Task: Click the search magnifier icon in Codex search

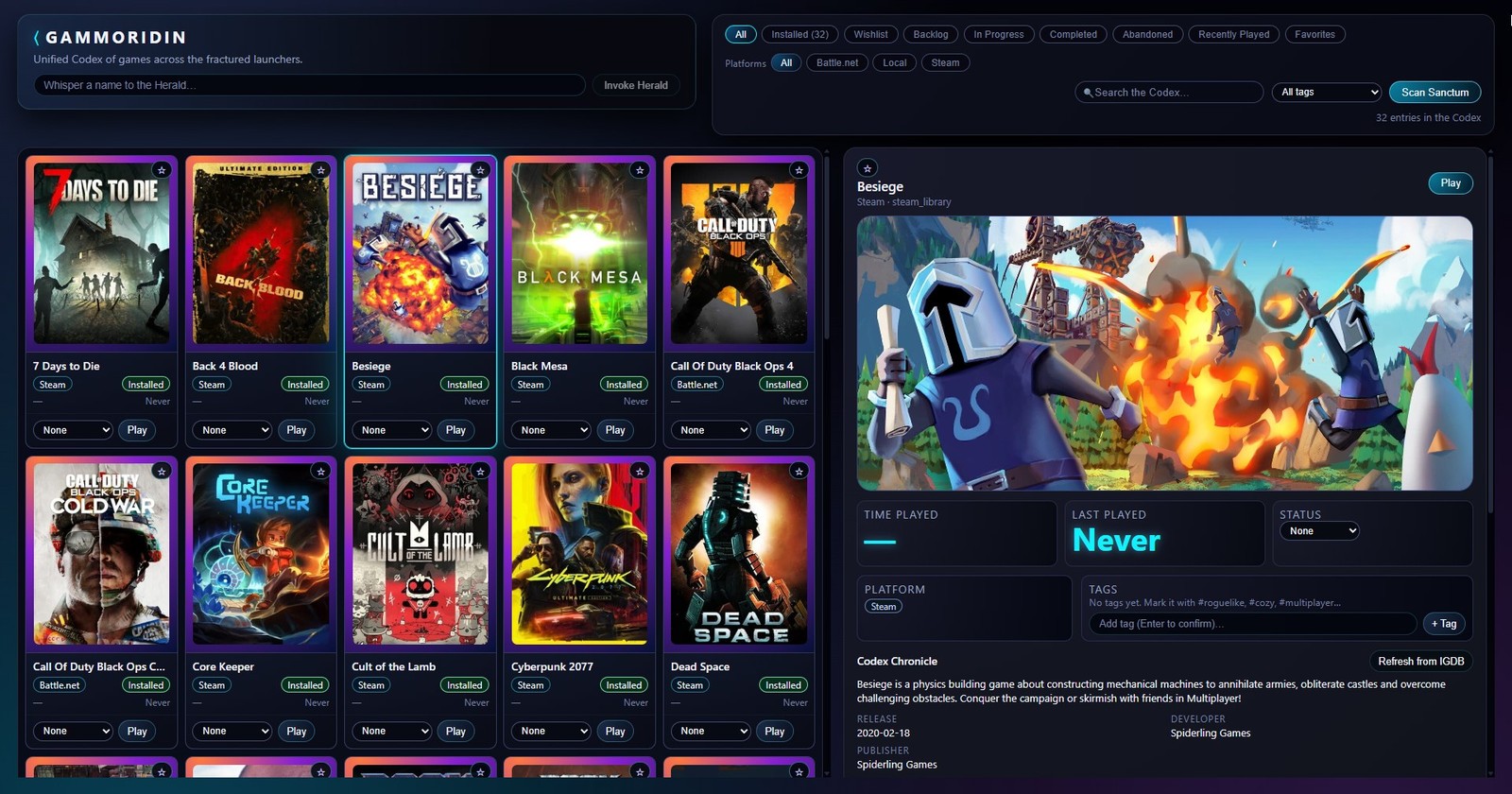Action: (x=1088, y=93)
